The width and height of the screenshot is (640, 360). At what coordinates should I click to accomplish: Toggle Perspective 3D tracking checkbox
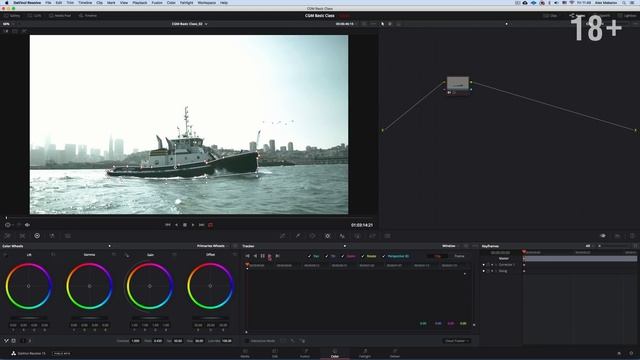point(384,256)
